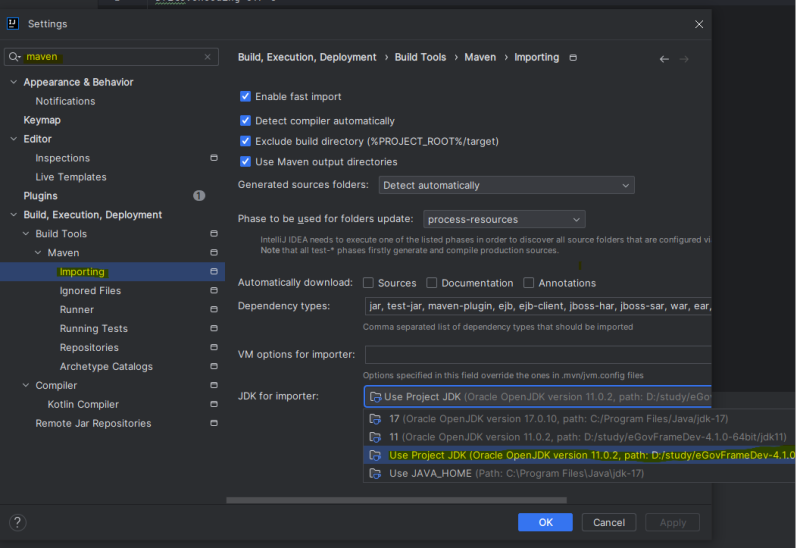The height and width of the screenshot is (548, 800).
Task: Click the horizontal scrollbar at panel bottom
Action: [396, 500]
